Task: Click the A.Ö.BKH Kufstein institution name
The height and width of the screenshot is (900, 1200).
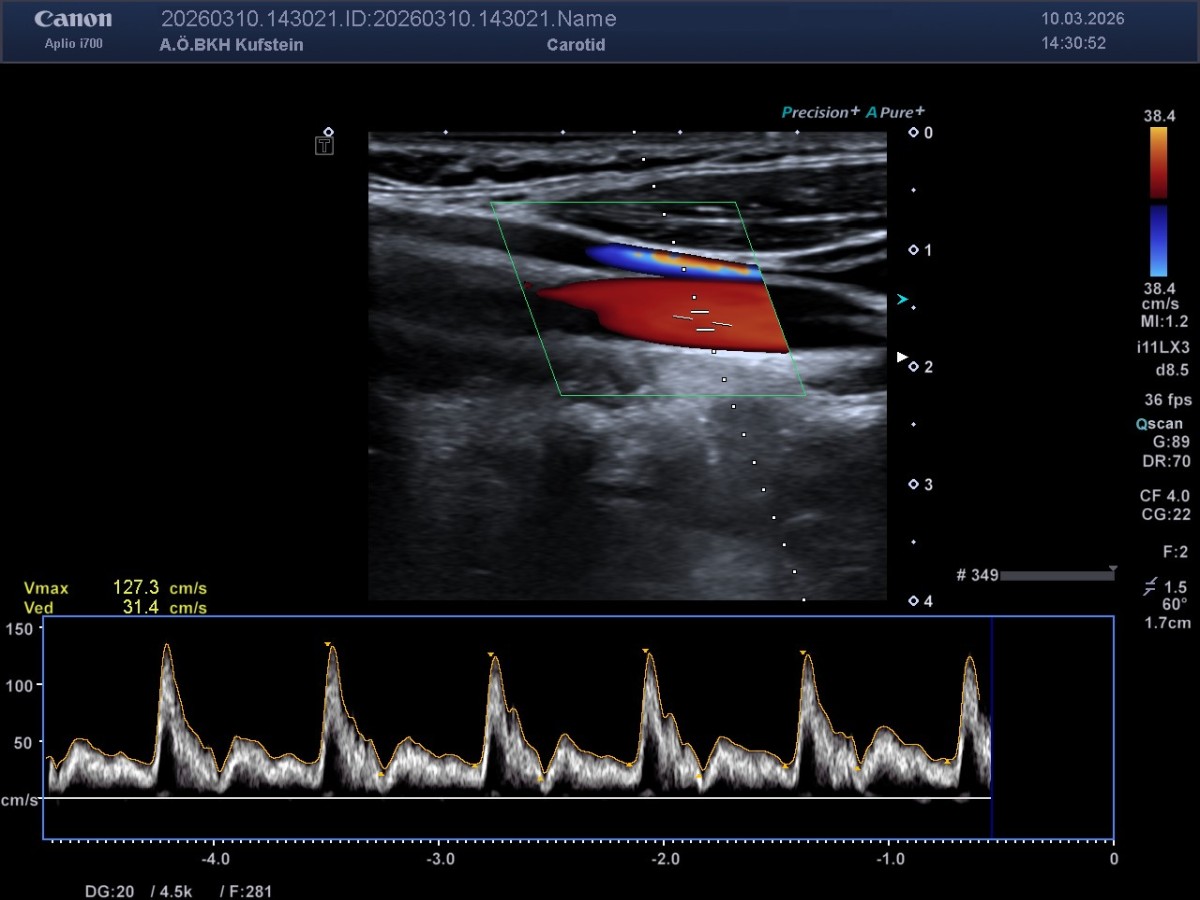Action: 231,45
